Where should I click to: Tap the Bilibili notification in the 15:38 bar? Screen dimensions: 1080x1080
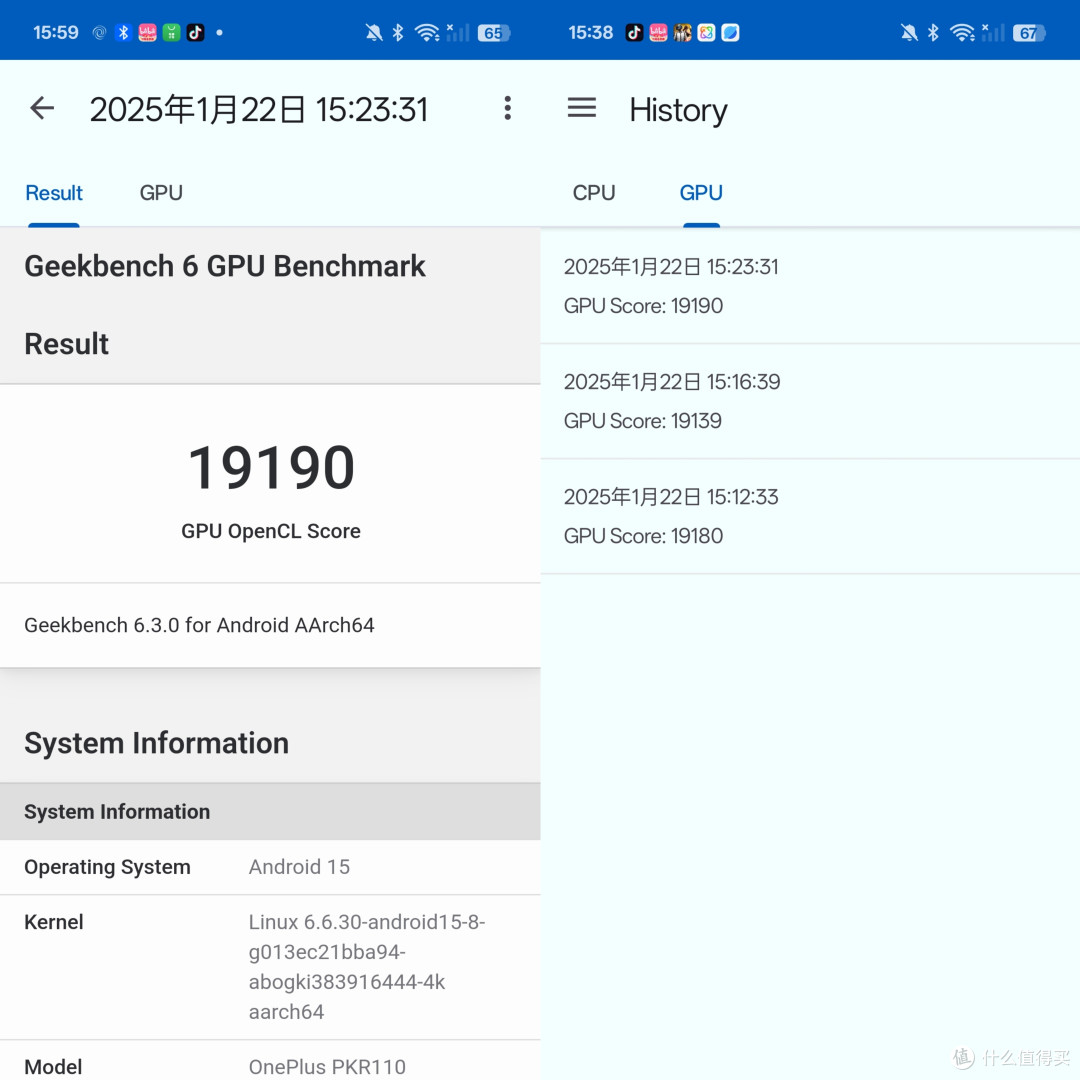[658, 32]
